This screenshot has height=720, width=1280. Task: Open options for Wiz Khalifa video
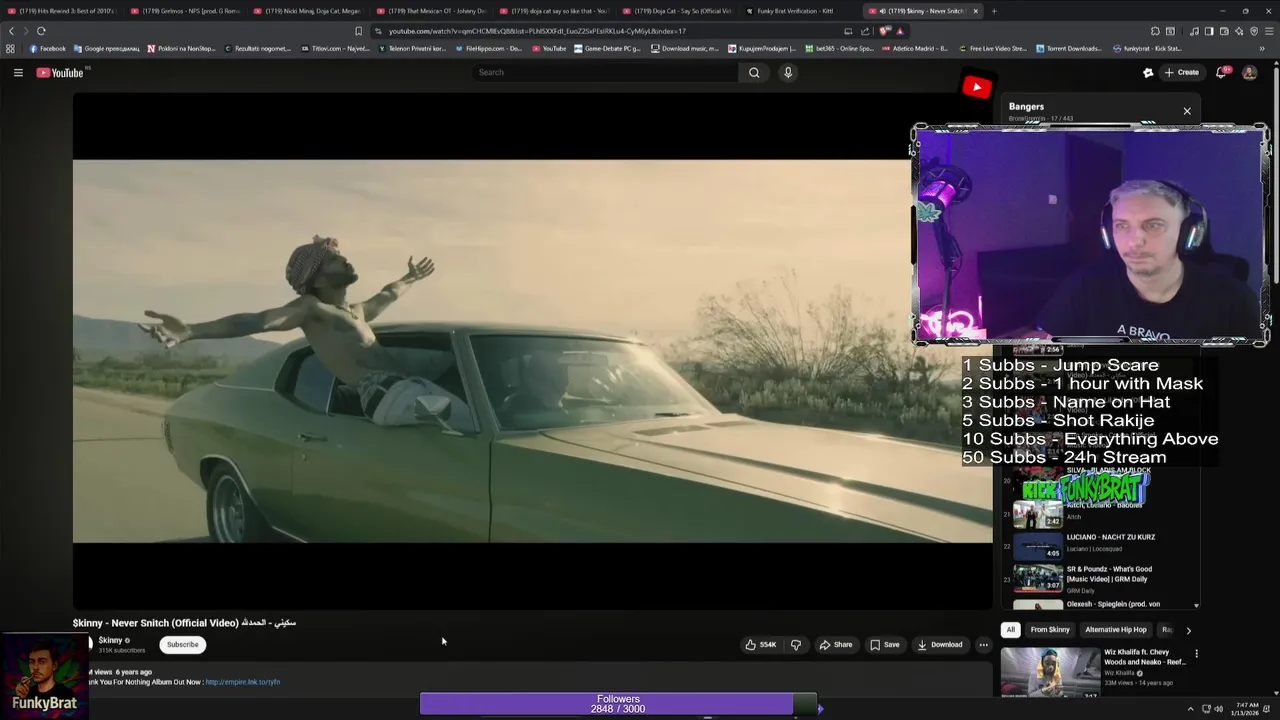[1196, 654]
